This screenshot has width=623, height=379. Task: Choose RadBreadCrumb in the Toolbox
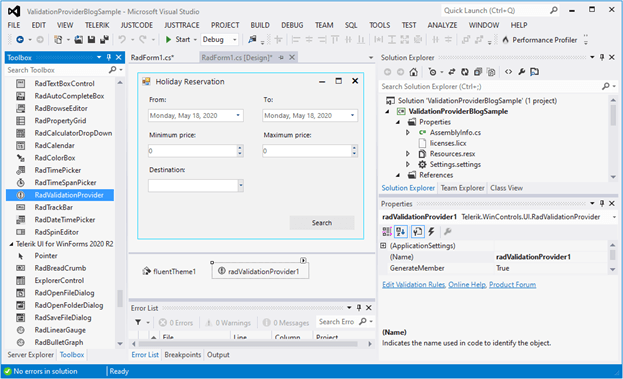pyautogui.click(x=60, y=268)
